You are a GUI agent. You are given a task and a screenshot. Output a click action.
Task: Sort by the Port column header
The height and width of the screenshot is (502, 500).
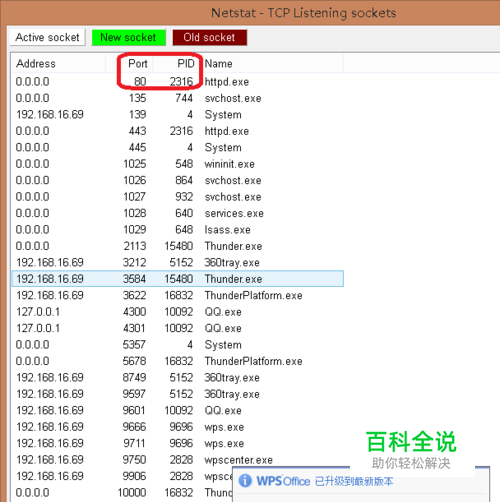(x=129, y=63)
